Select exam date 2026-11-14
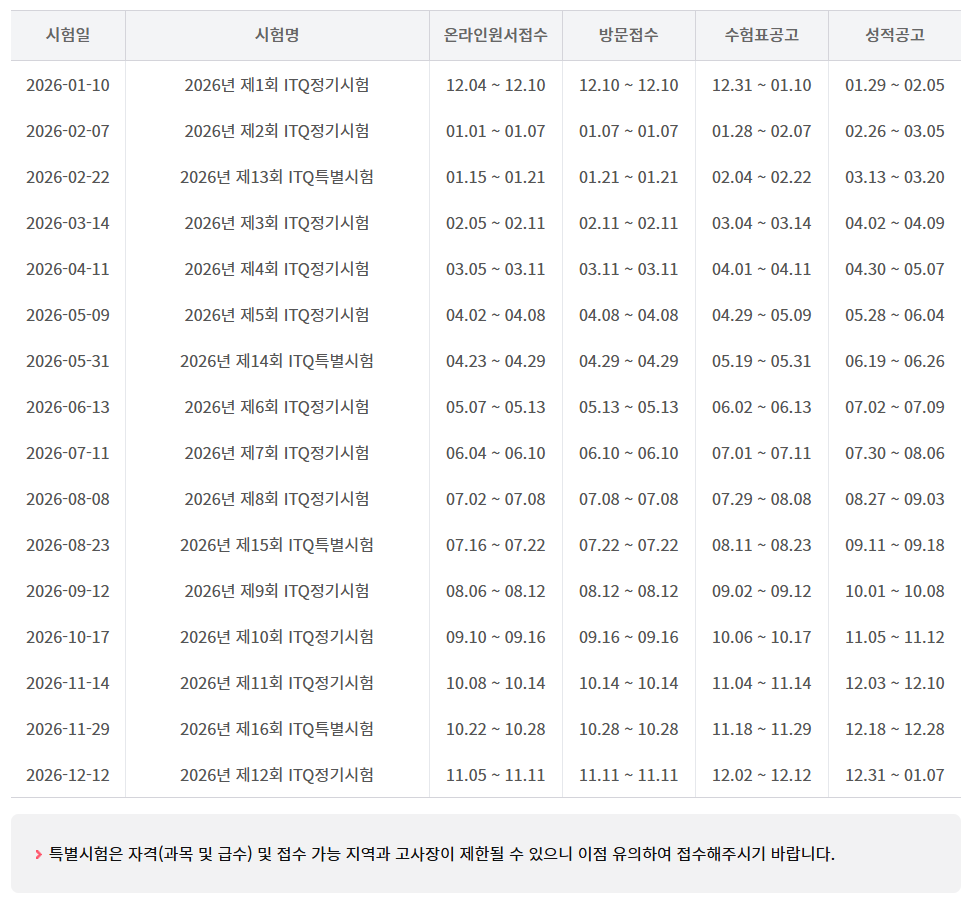This screenshot has width=970, height=902. tap(68, 683)
